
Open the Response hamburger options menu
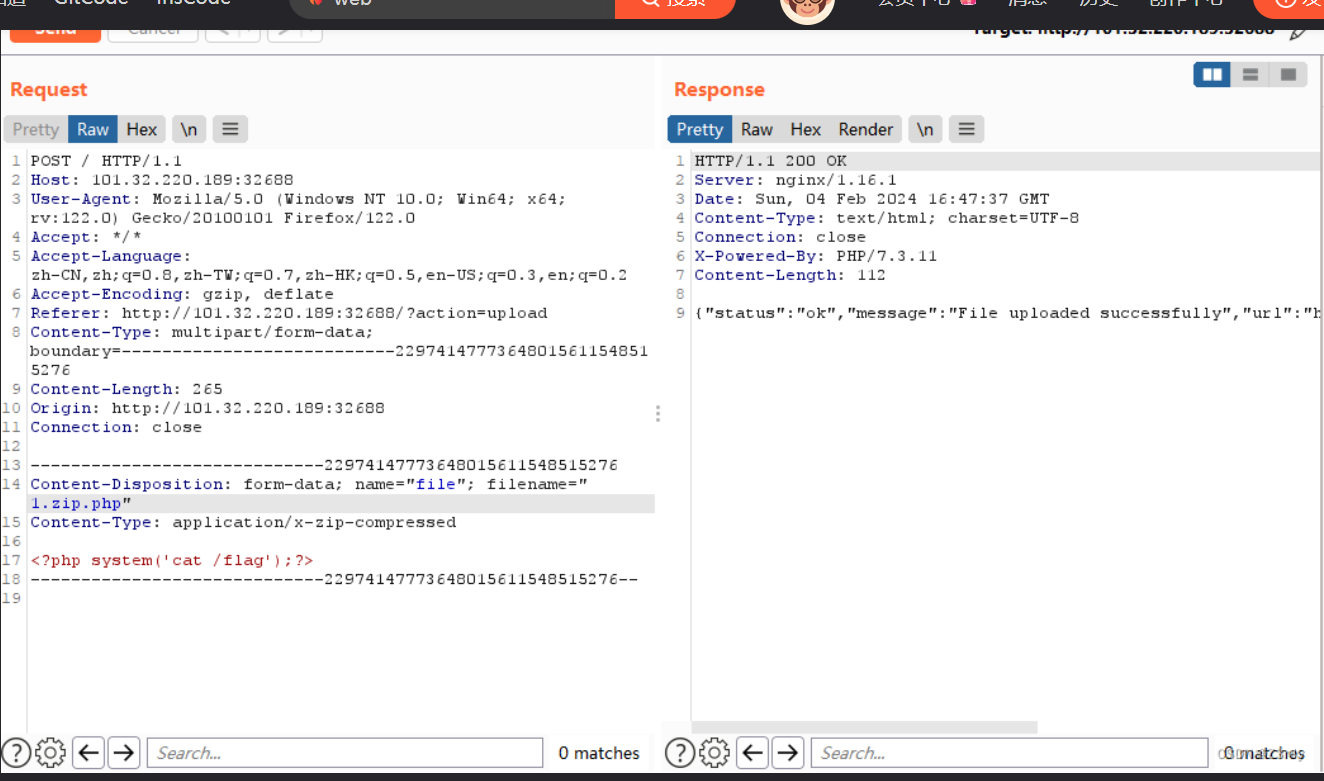click(x=965, y=129)
